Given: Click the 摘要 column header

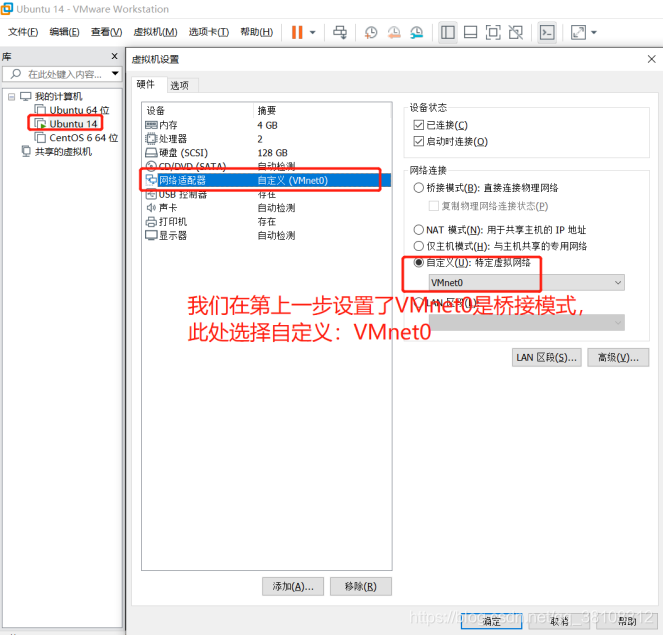Looking at the screenshot, I should (x=322, y=111).
